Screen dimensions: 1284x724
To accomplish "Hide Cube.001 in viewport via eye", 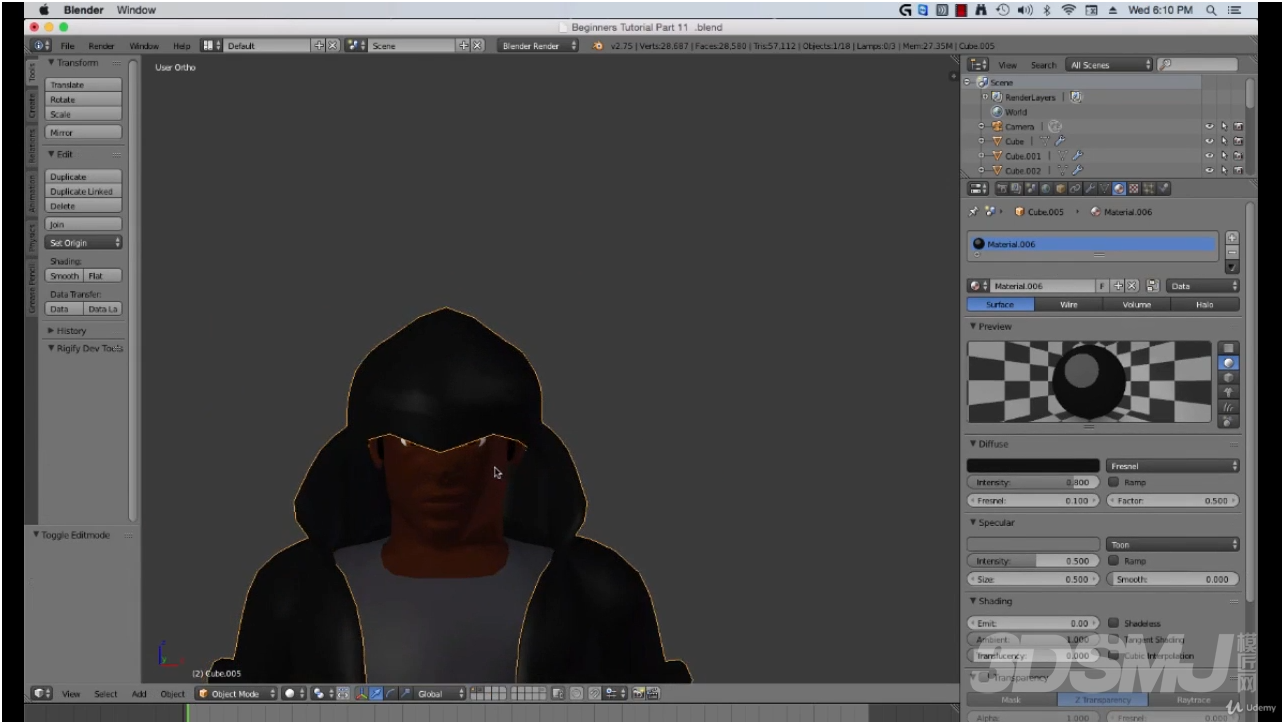I will tap(1209, 156).
